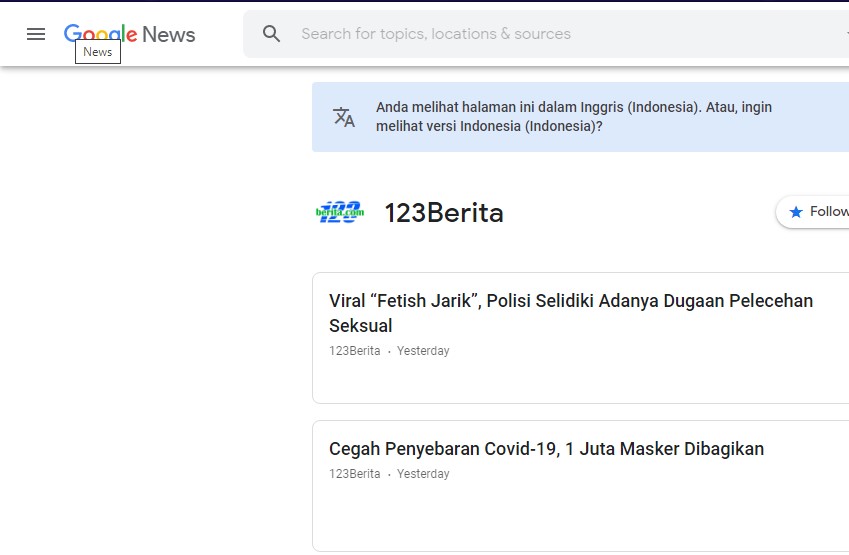
Task: Click Yesterday timestamp under Fetish Jarik article
Action: pyautogui.click(x=423, y=351)
